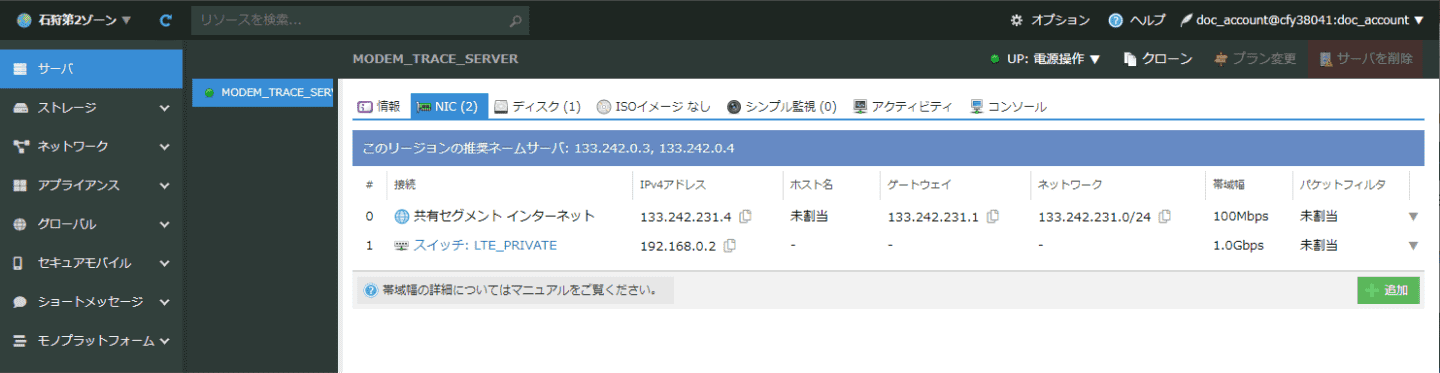Open ヘルプ from the top bar
Viewport: 1440px width, 373px height.
point(1137,20)
